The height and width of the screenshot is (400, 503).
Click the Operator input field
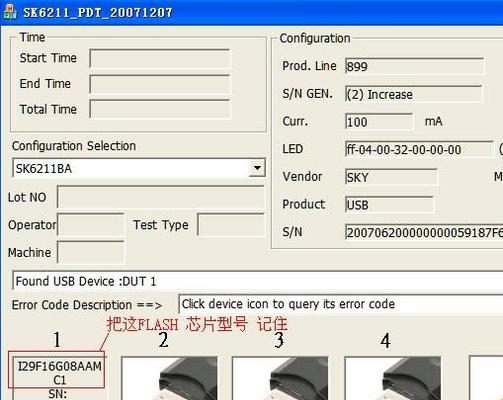(91, 225)
